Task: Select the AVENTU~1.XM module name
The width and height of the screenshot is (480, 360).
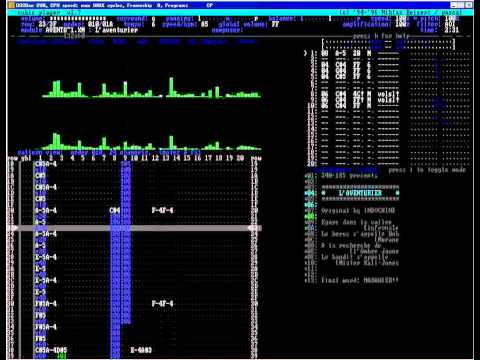Action: click(65, 30)
